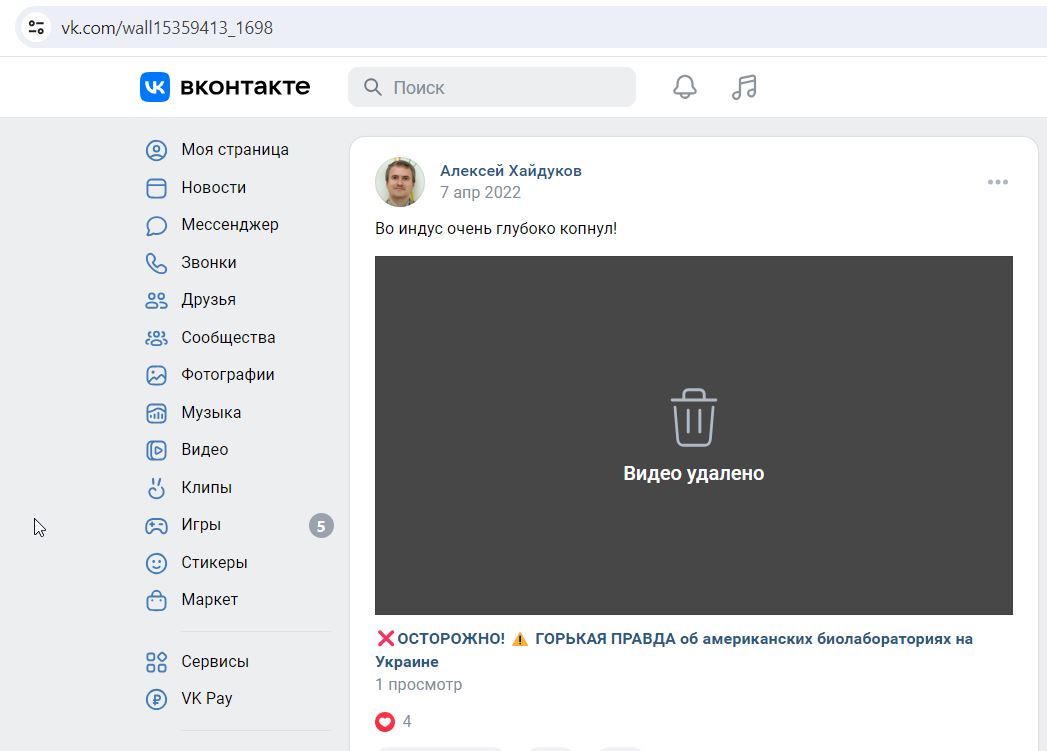This screenshot has height=751, width=1047.
Task: Click Видео удалено text on player
Action: coord(694,473)
